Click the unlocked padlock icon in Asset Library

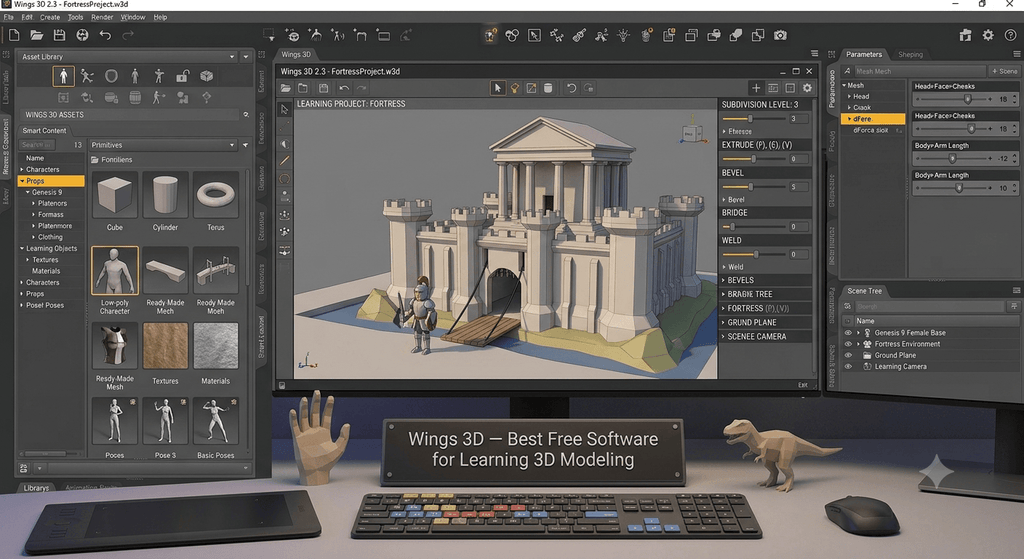(182, 76)
